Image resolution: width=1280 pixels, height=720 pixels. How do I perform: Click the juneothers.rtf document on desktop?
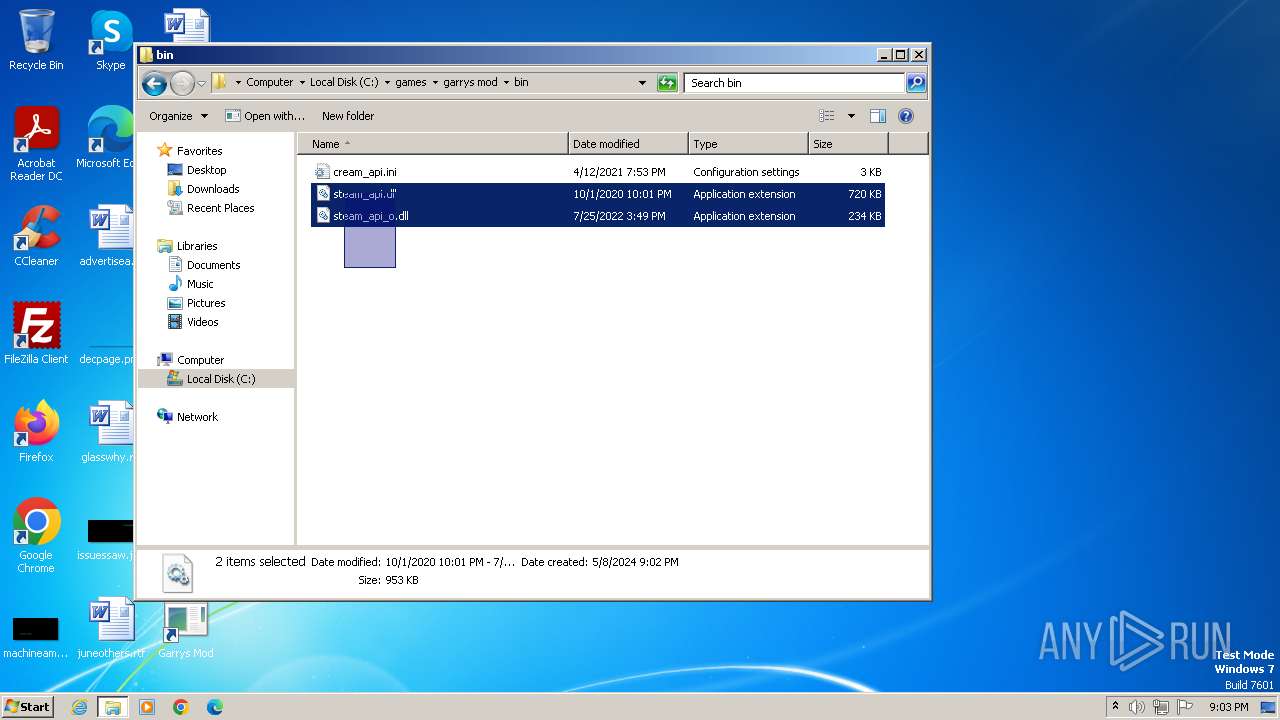110,628
